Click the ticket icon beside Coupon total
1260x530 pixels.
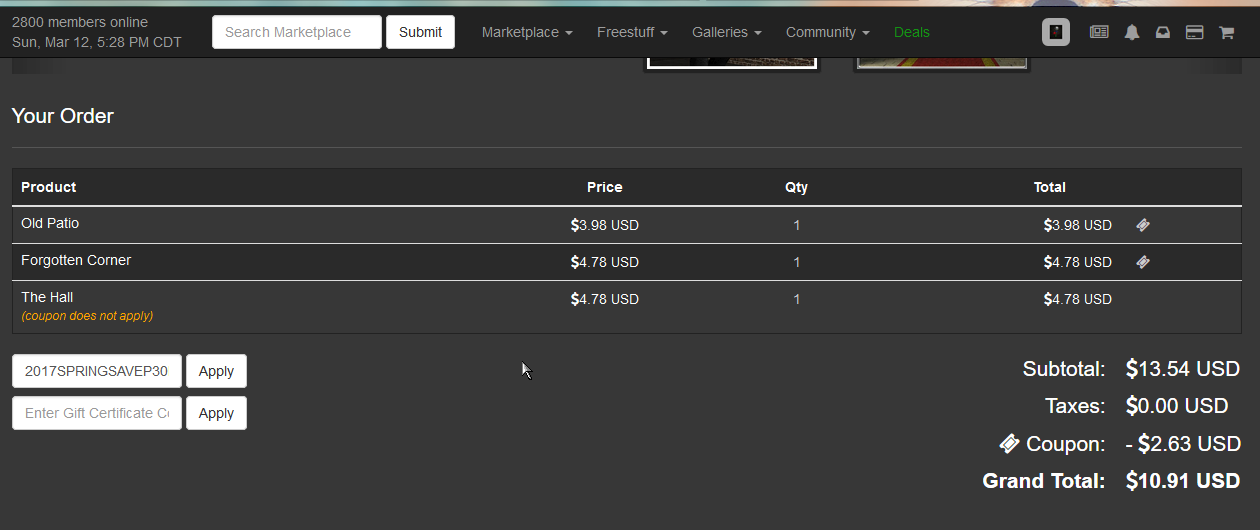coord(1009,443)
